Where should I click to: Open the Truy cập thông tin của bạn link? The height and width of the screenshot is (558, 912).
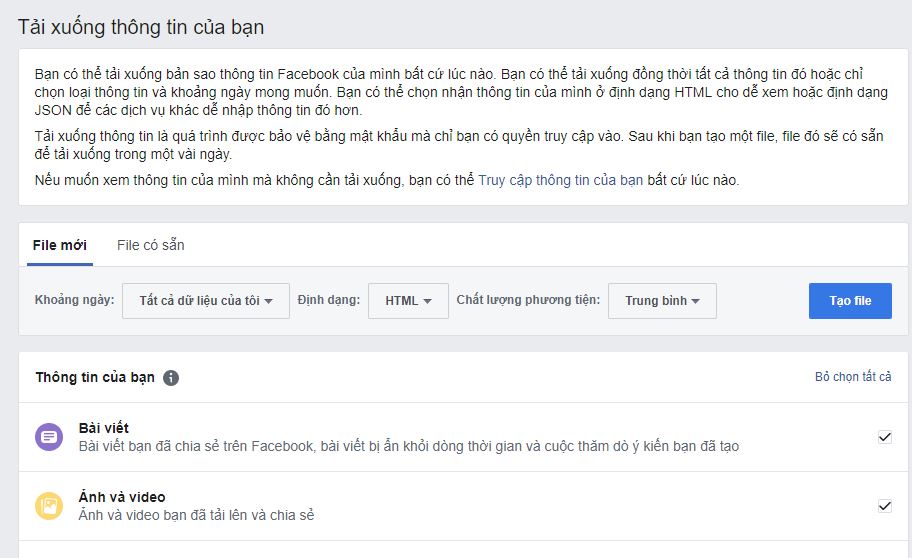click(x=561, y=180)
